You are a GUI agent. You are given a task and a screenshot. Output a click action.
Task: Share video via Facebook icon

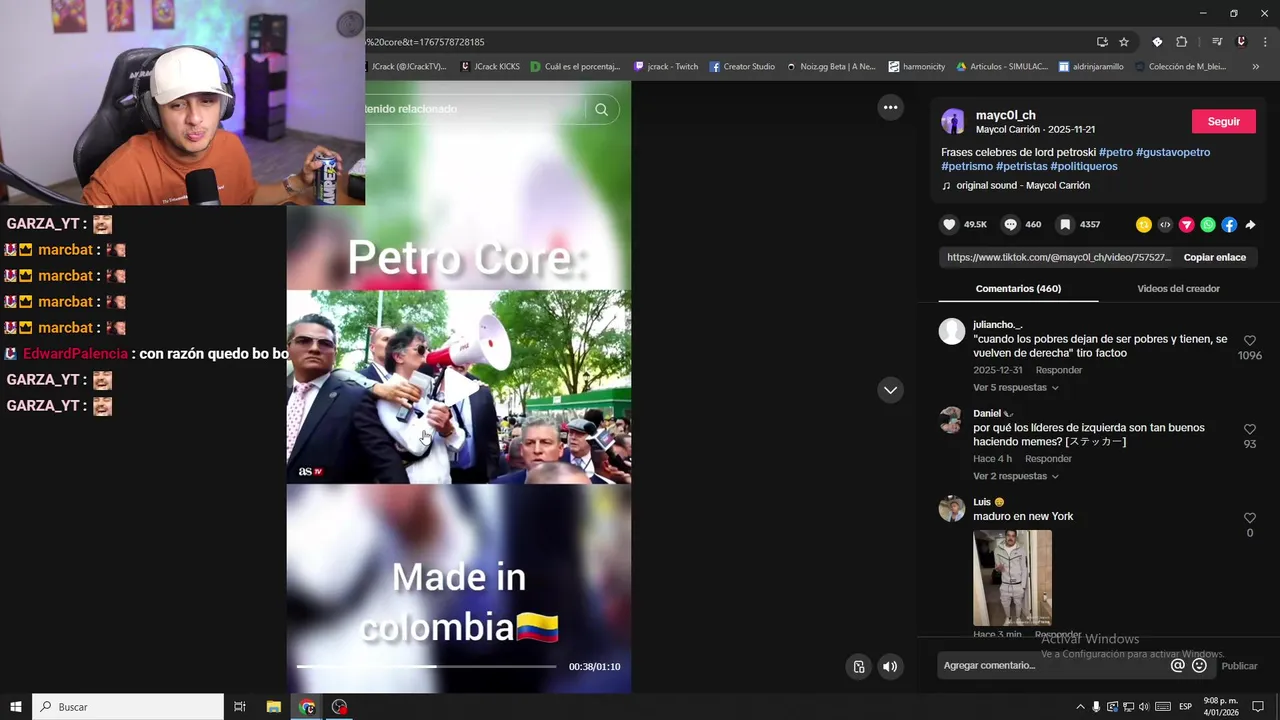[1229, 225]
